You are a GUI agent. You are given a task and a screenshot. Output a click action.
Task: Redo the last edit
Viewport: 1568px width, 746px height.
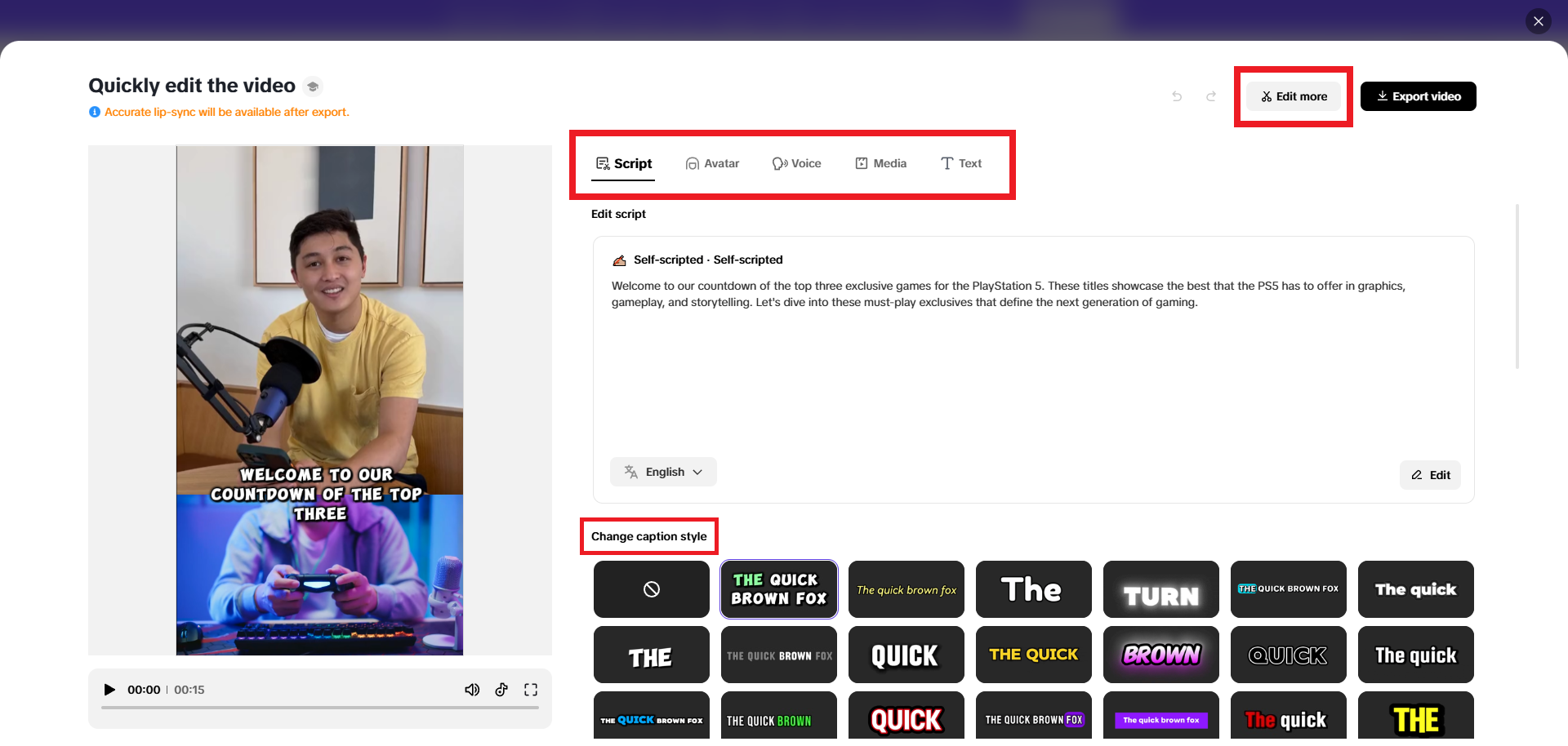click(1211, 96)
